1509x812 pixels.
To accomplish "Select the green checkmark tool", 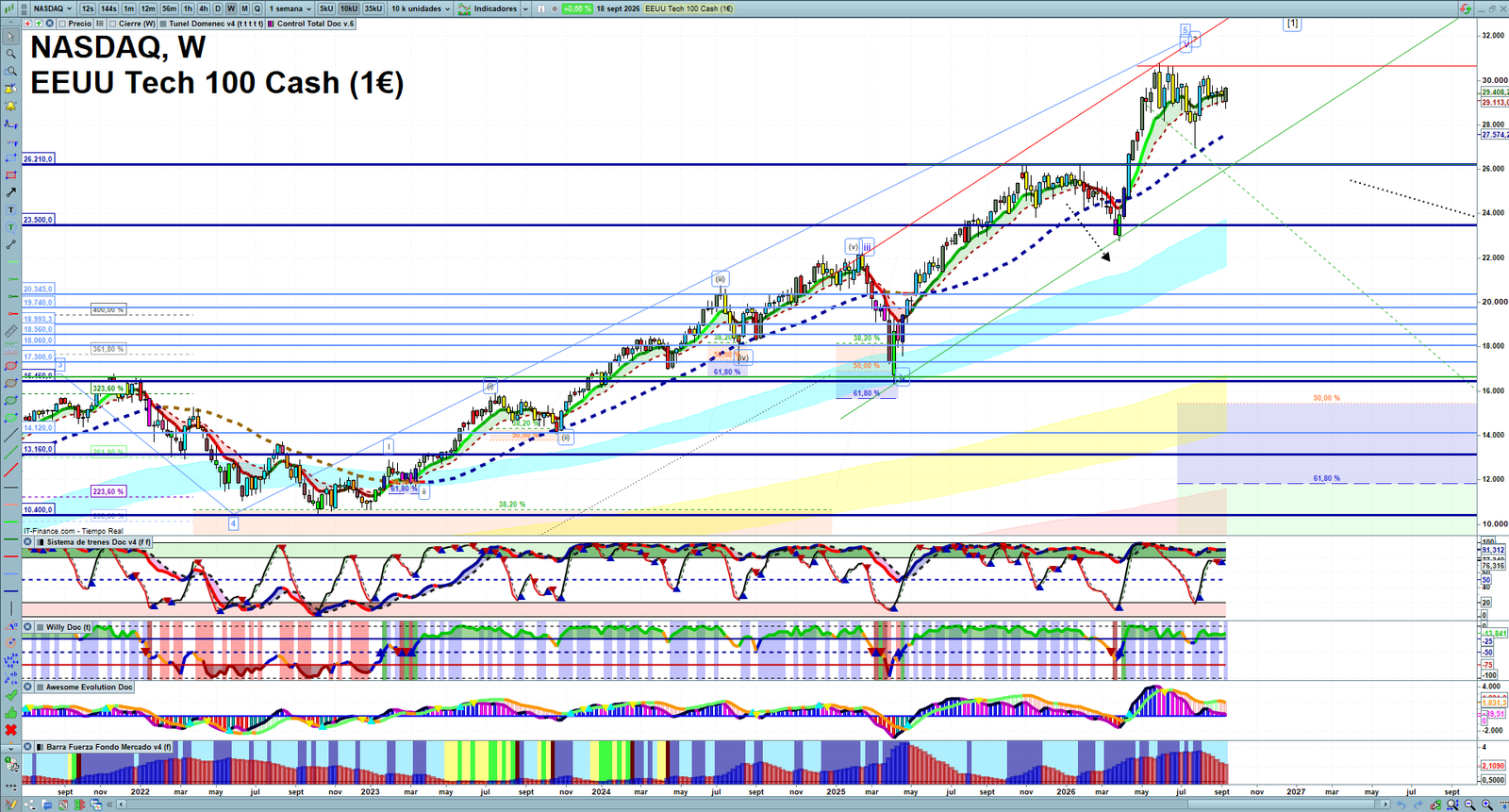I will (10, 695).
